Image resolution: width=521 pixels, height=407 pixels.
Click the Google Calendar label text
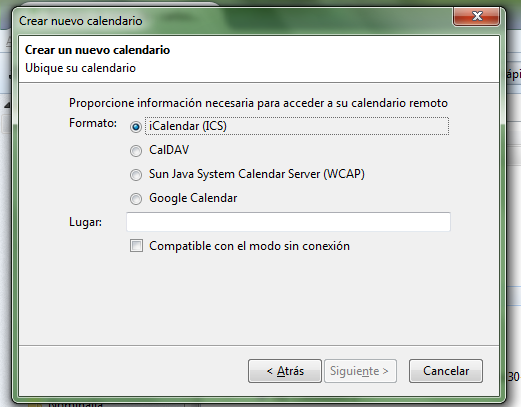(193, 198)
